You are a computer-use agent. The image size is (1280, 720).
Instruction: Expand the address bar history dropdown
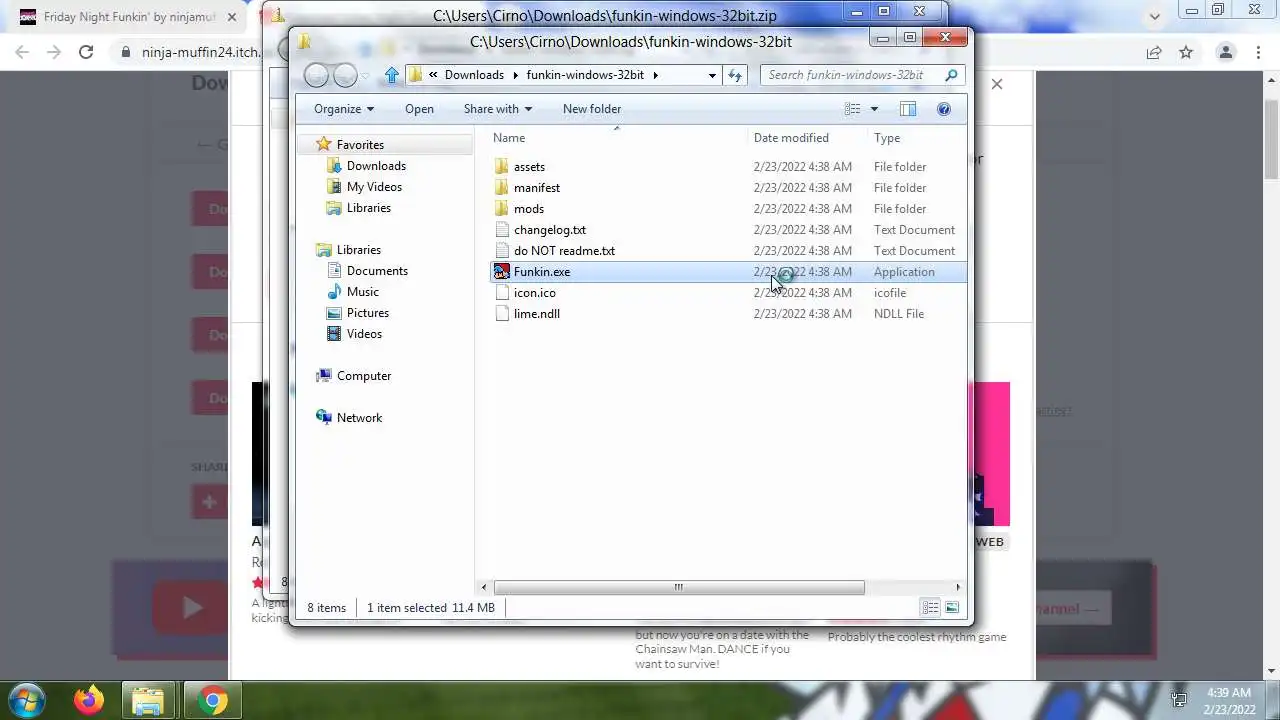712,75
